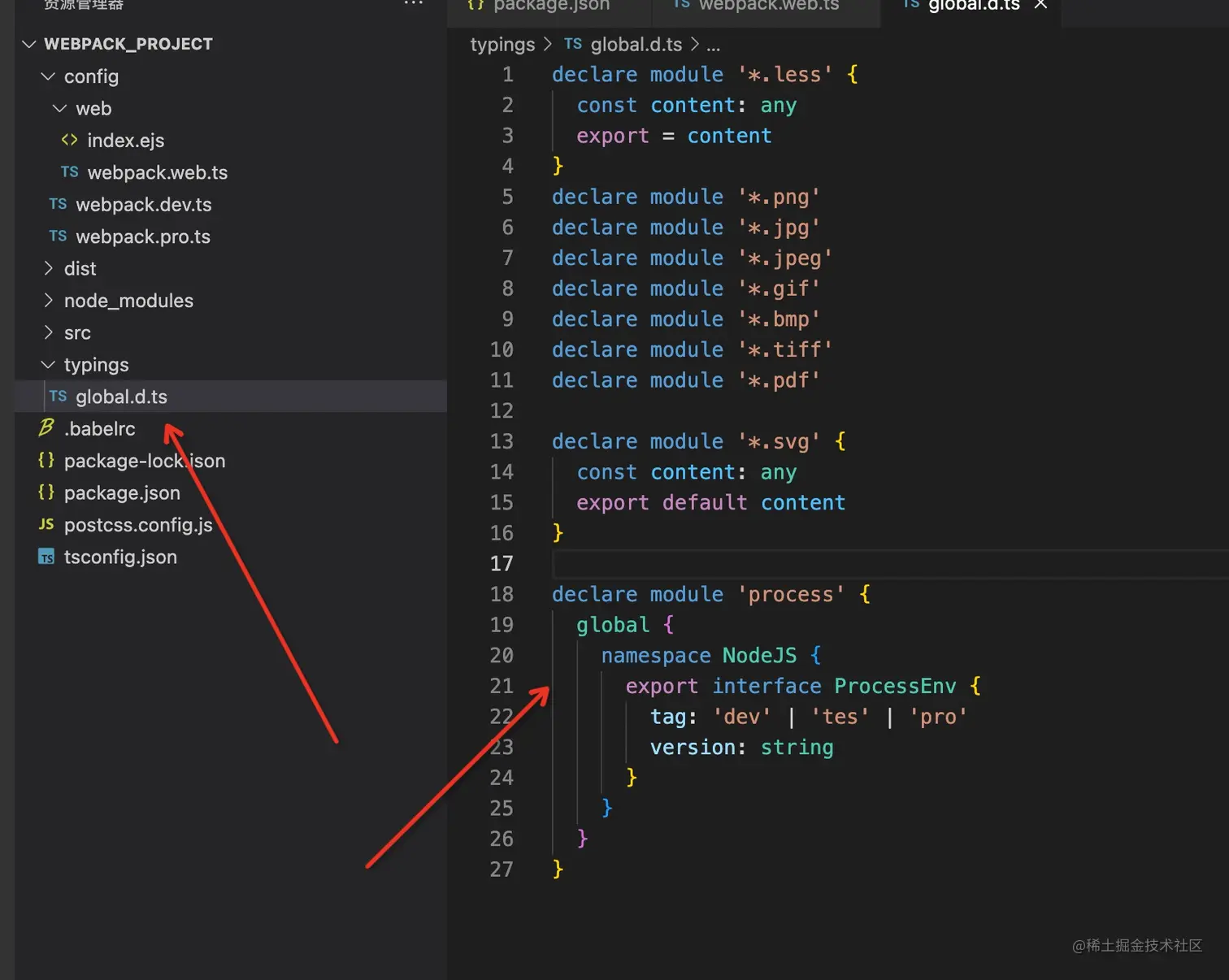Open package-lock.json in the file tree

coord(145,461)
